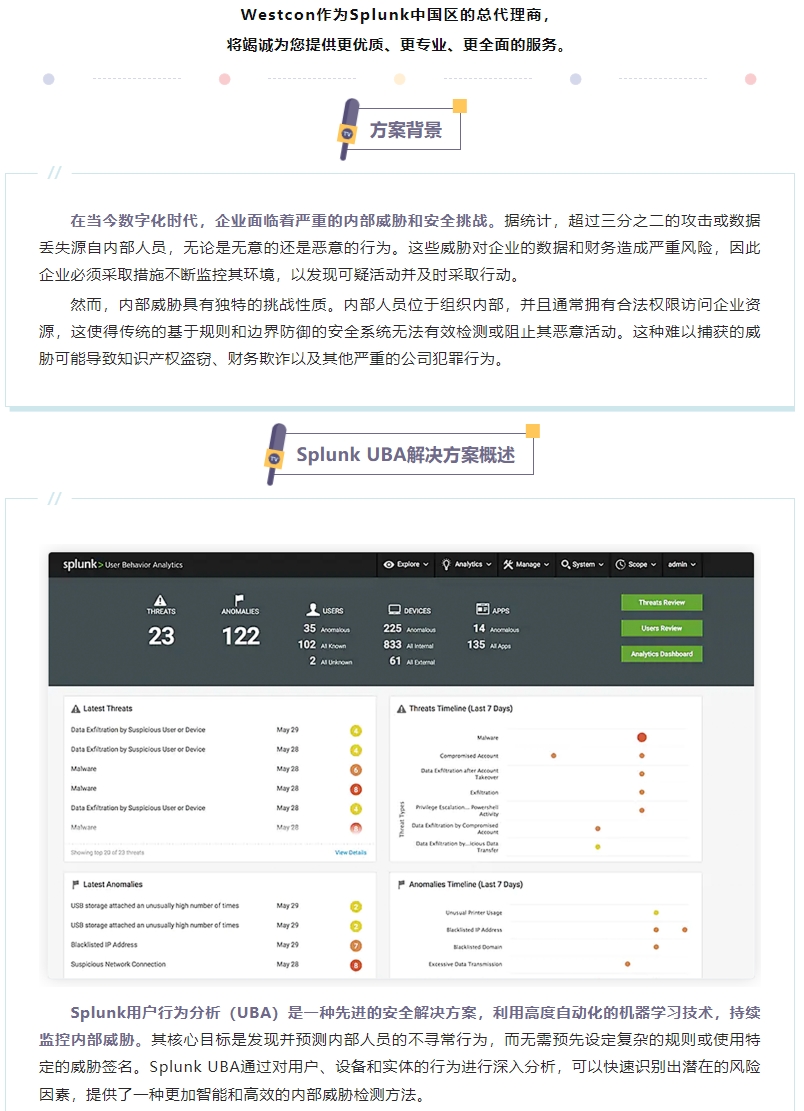Open the Scope dropdown menu

(x=635, y=565)
